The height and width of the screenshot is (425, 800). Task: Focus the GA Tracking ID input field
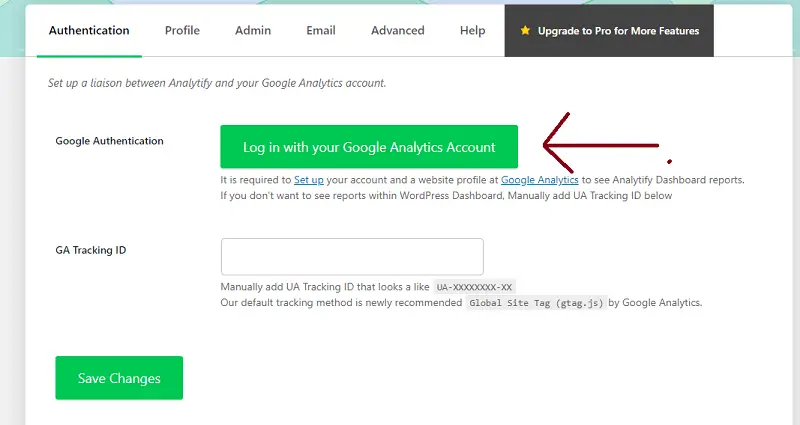(352, 256)
